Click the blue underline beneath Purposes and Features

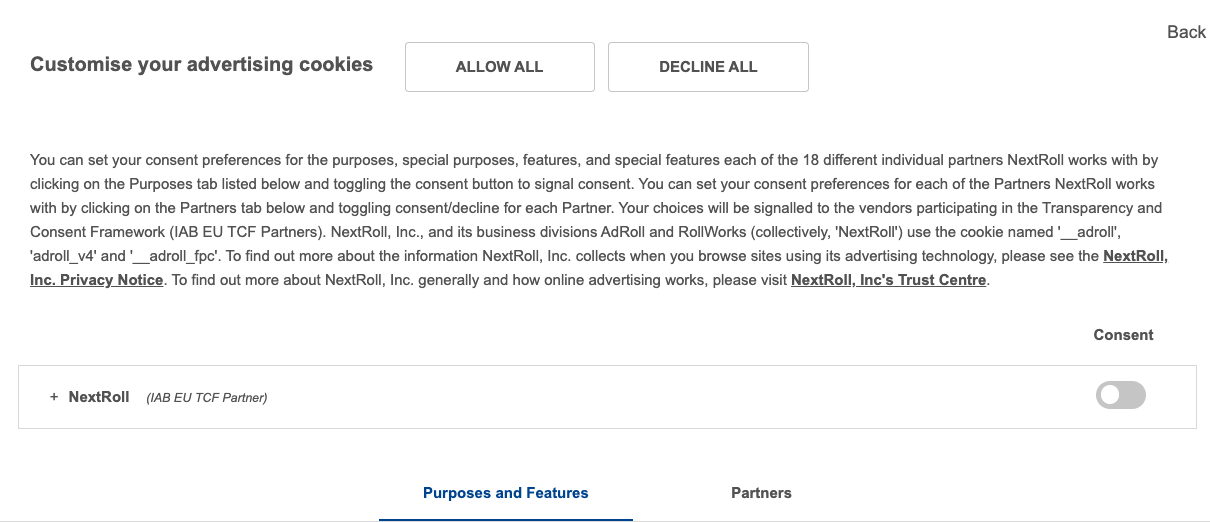505,519
